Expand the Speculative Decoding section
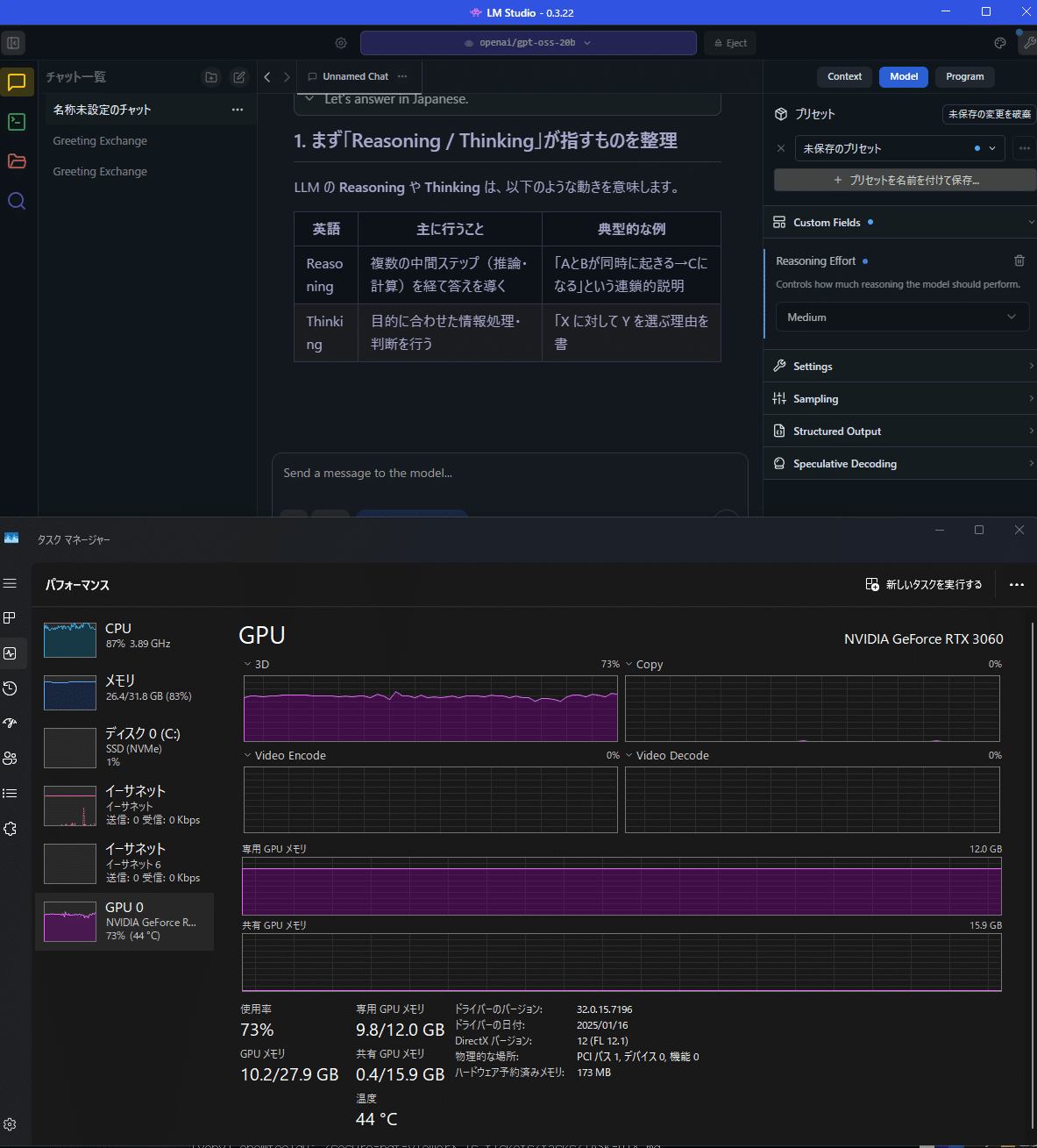The width and height of the screenshot is (1037, 1148). [900, 464]
